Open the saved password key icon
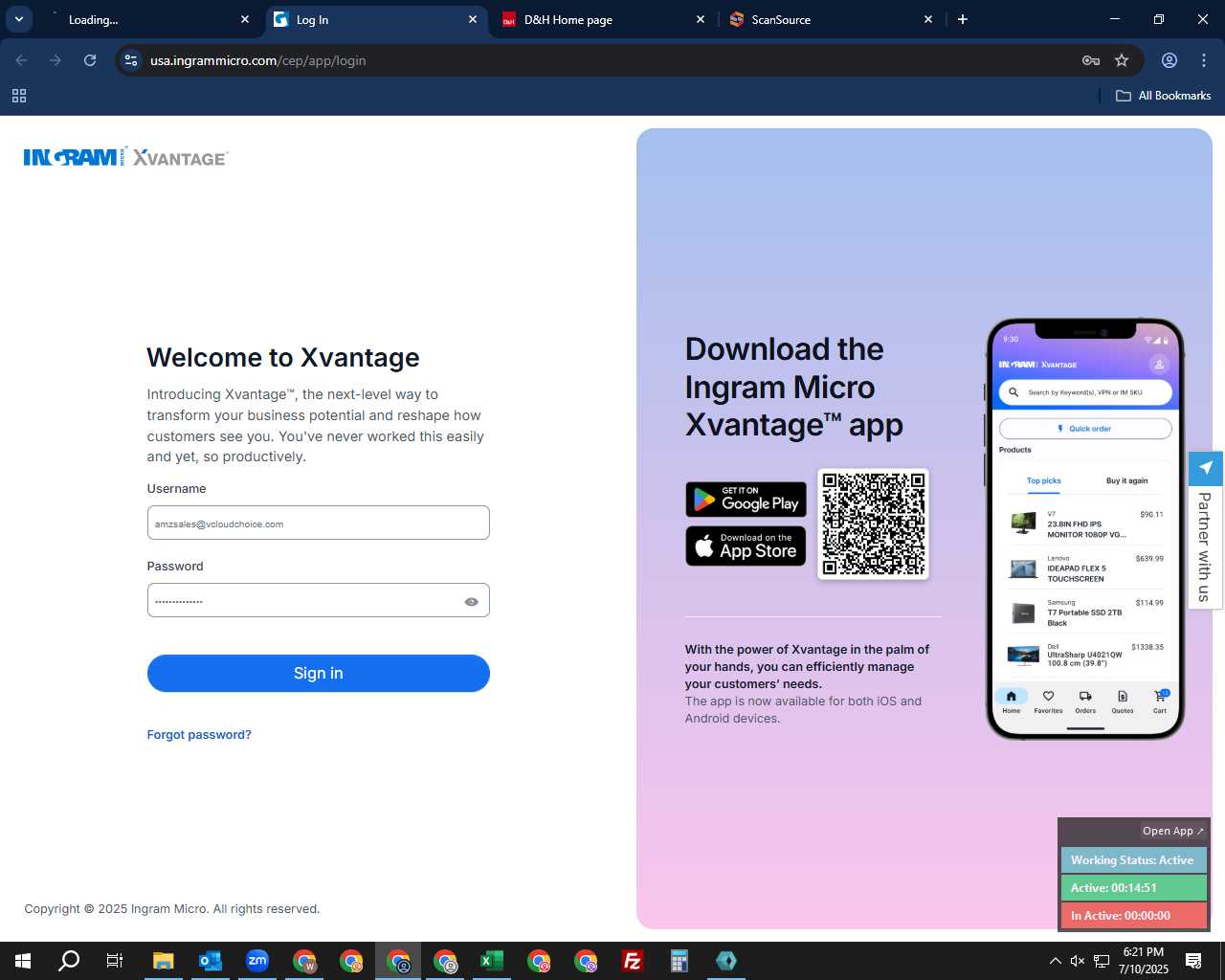This screenshot has width=1225, height=980. pyautogui.click(x=1091, y=60)
